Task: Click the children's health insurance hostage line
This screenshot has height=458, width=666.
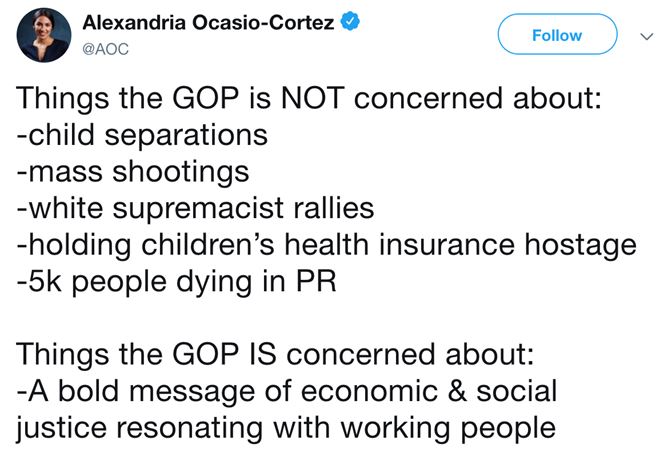Action: pyautogui.click(x=326, y=243)
